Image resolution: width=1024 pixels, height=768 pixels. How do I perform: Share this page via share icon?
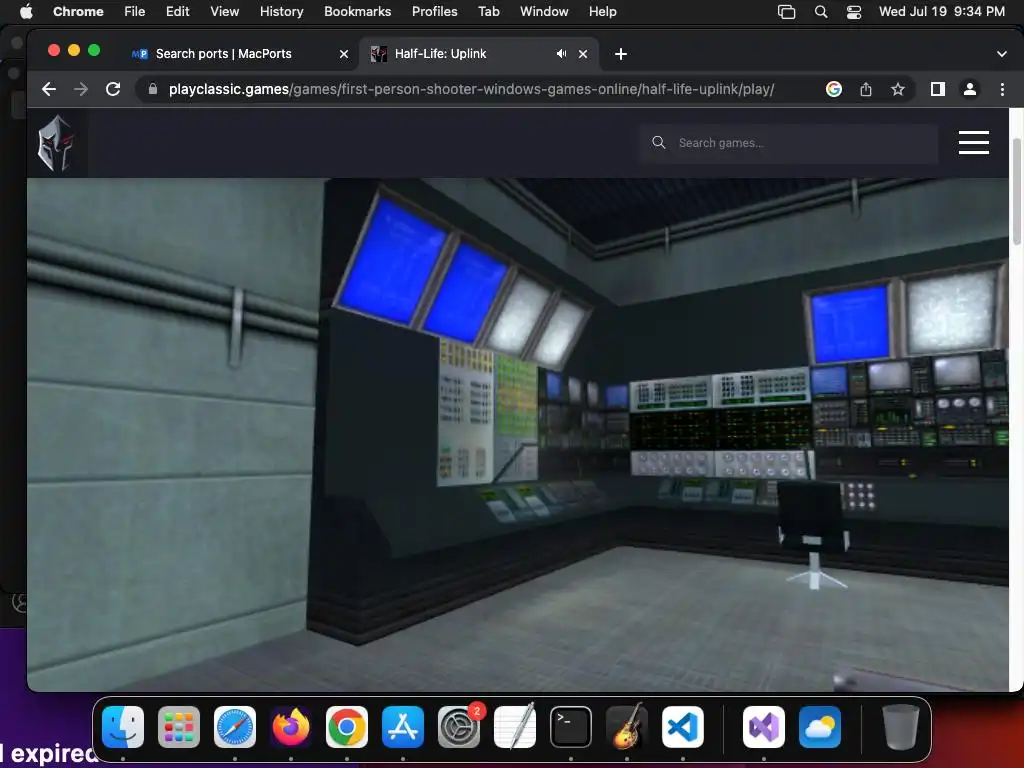click(x=866, y=89)
